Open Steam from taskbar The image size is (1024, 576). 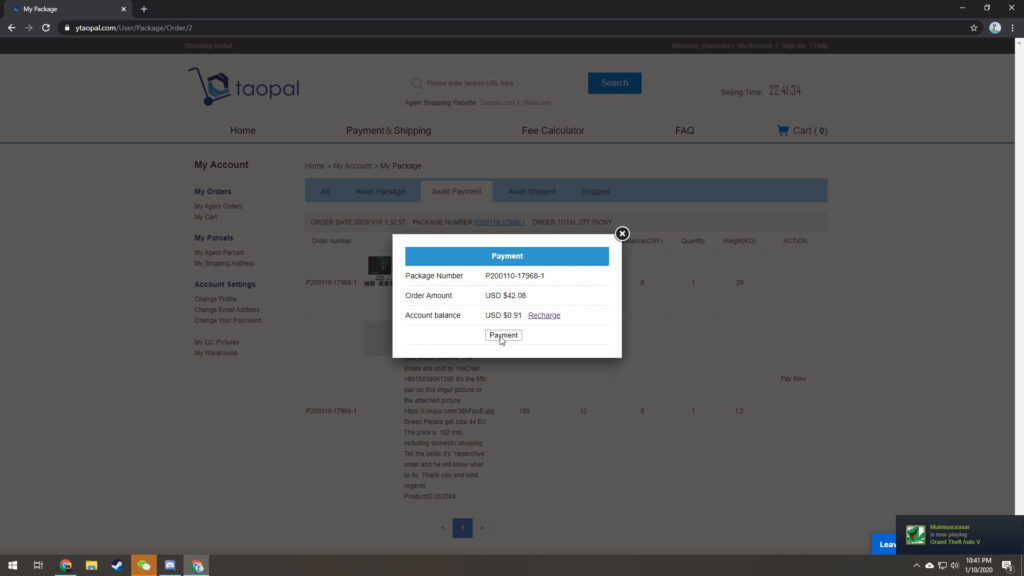[x=118, y=566]
